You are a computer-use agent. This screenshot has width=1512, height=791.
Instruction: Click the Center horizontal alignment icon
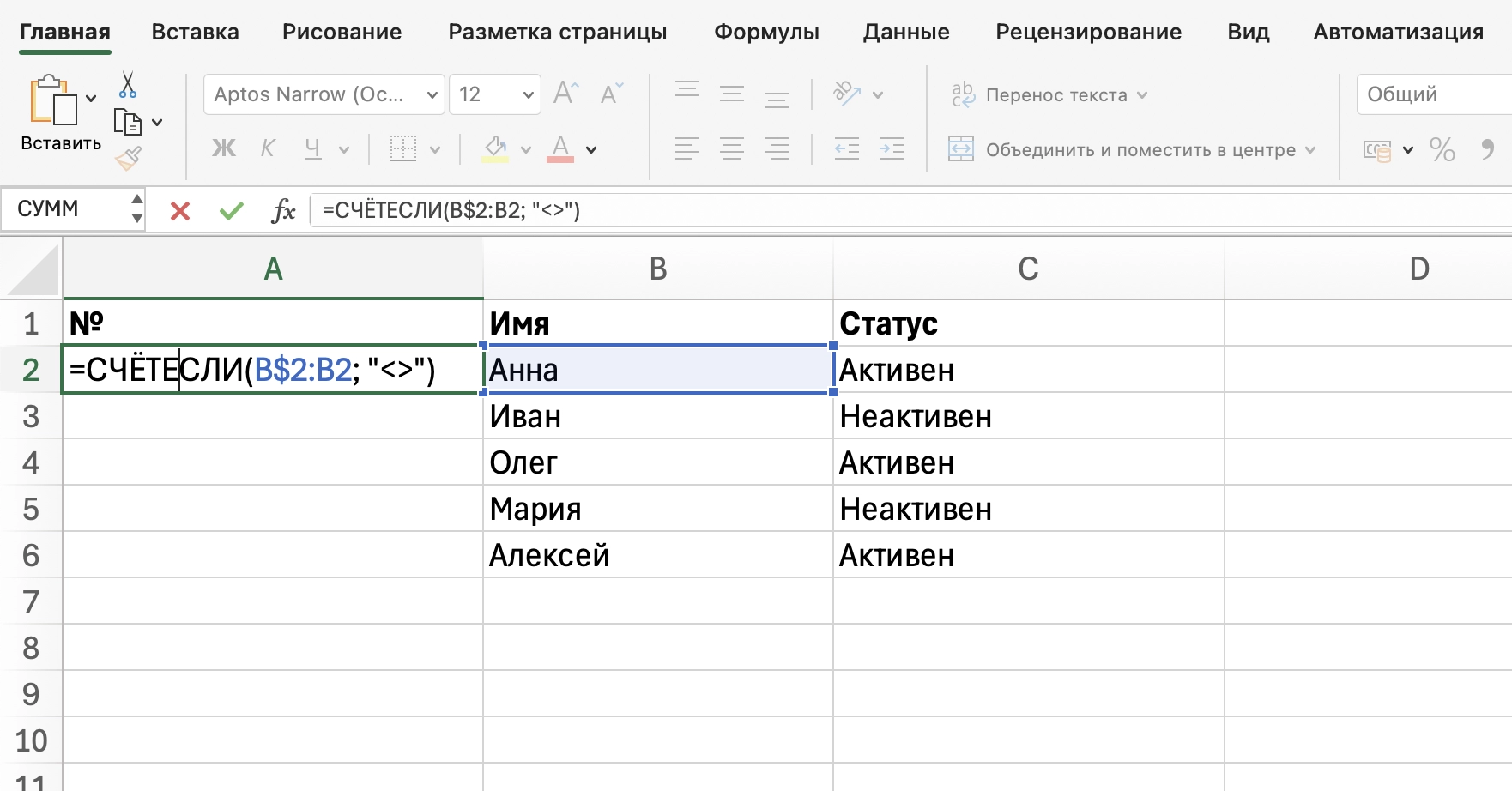point(732,149)
